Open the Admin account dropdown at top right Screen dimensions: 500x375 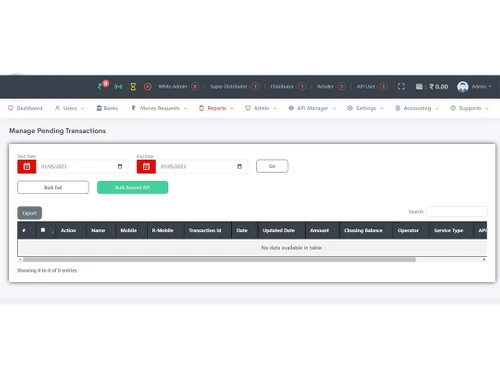coord(481,87)
